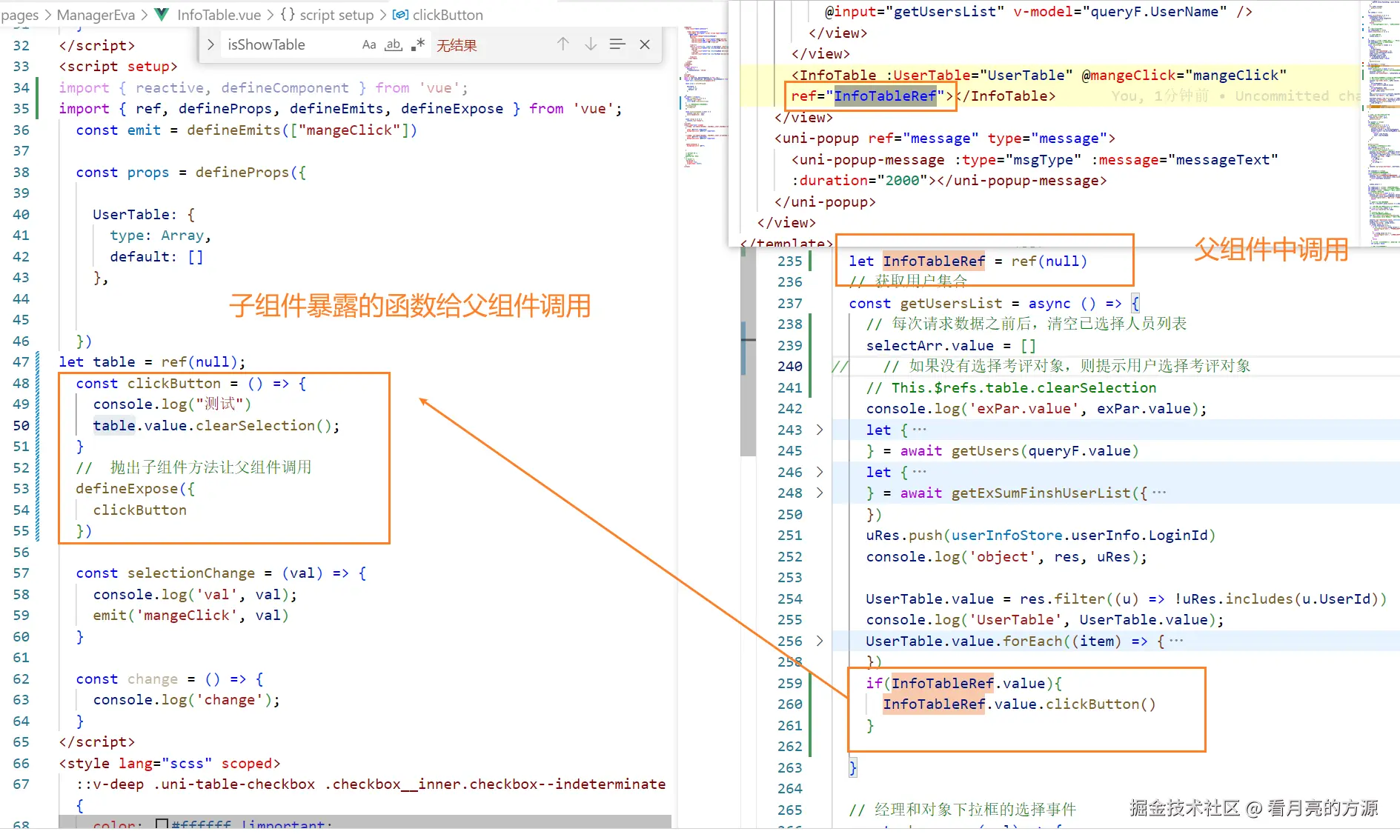The height and width of the screenshot is (840, 1400).
Task: Click the script setup breadcrumb braces icon
Action: tap(288, 15)
